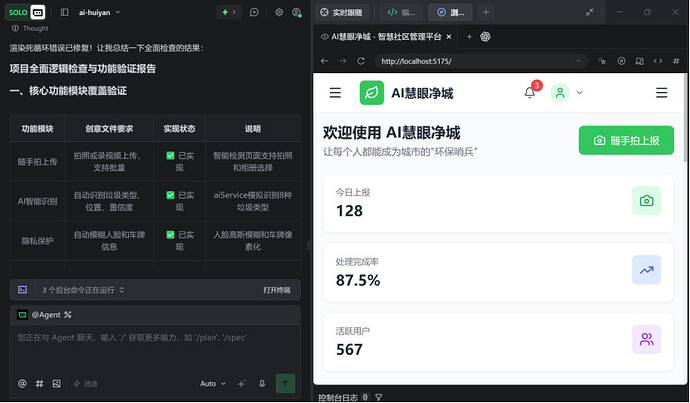Click the 隐私保护 table cell
The width and height of the screenshot is (690, 403).
click(37, 241)
